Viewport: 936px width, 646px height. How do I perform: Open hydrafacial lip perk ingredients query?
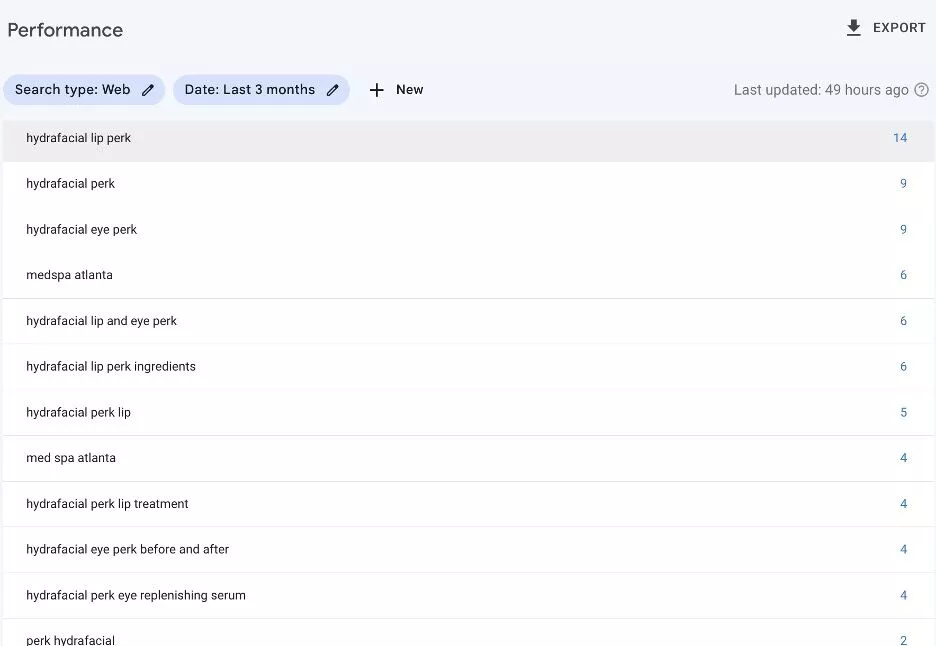[111, 367]
